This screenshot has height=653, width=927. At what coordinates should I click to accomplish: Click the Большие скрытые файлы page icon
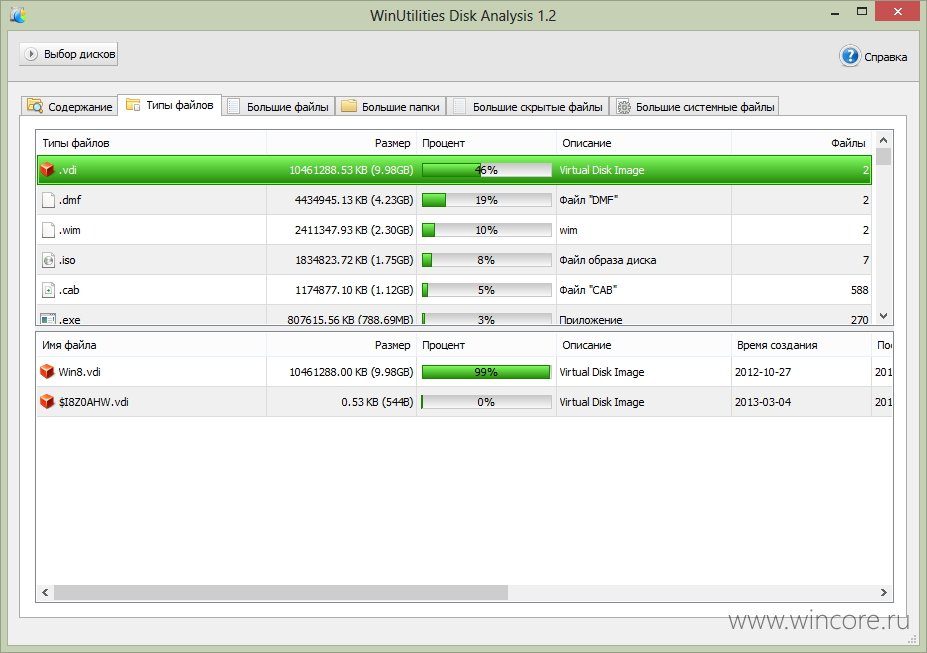pyautogui.click(x=459, y=106)
